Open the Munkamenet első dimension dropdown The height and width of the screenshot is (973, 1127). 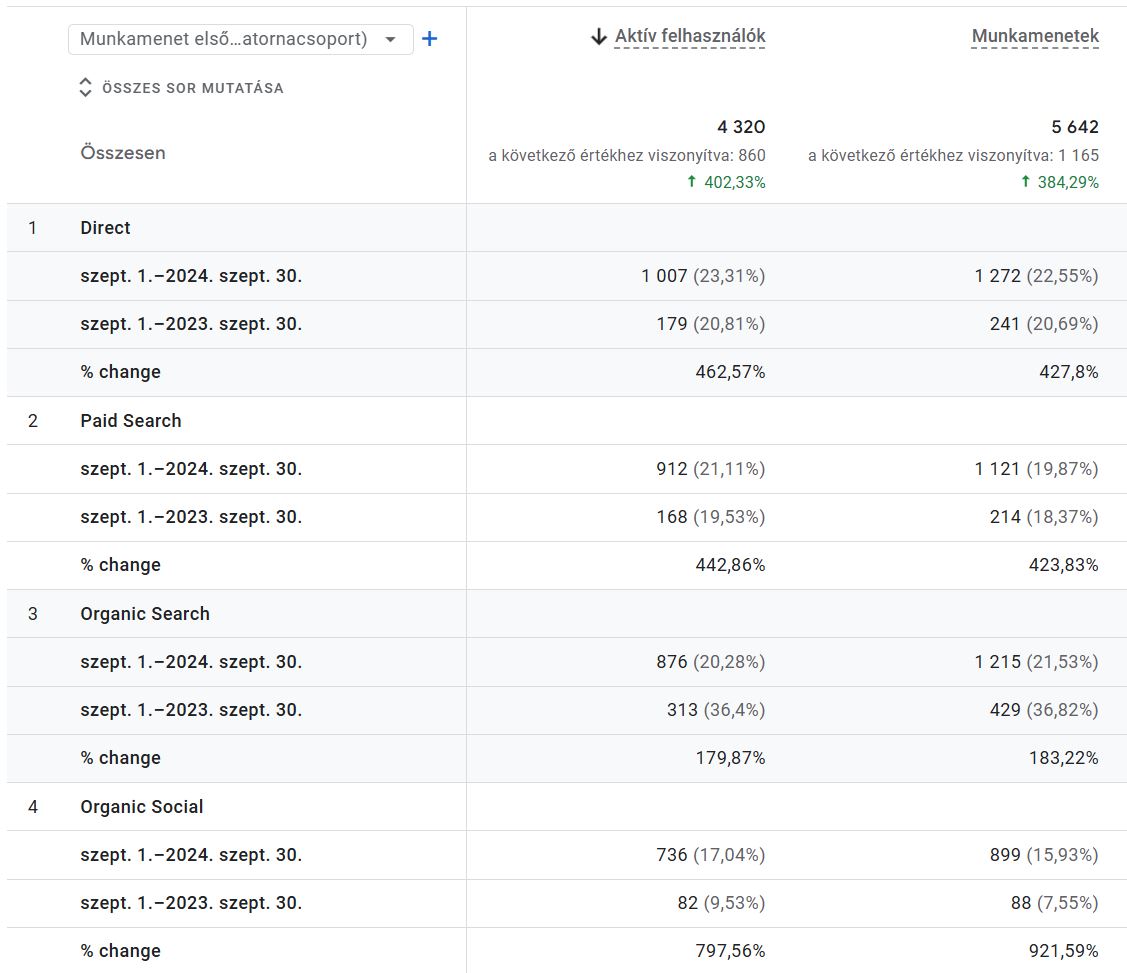click(x=225, y=39)
